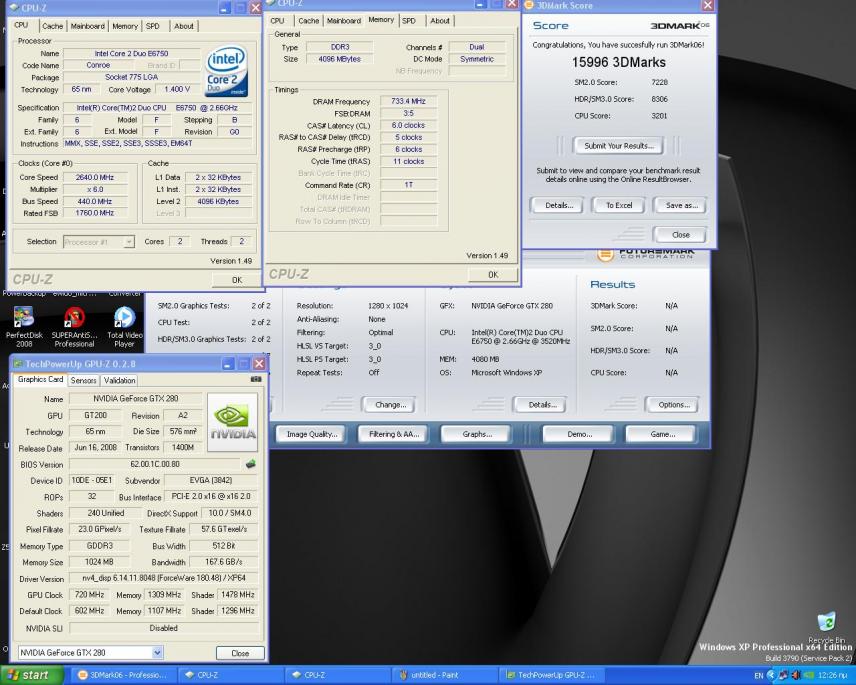
Task: Click the Close button in GPU-Z
Action: click(x=240, y=653)
